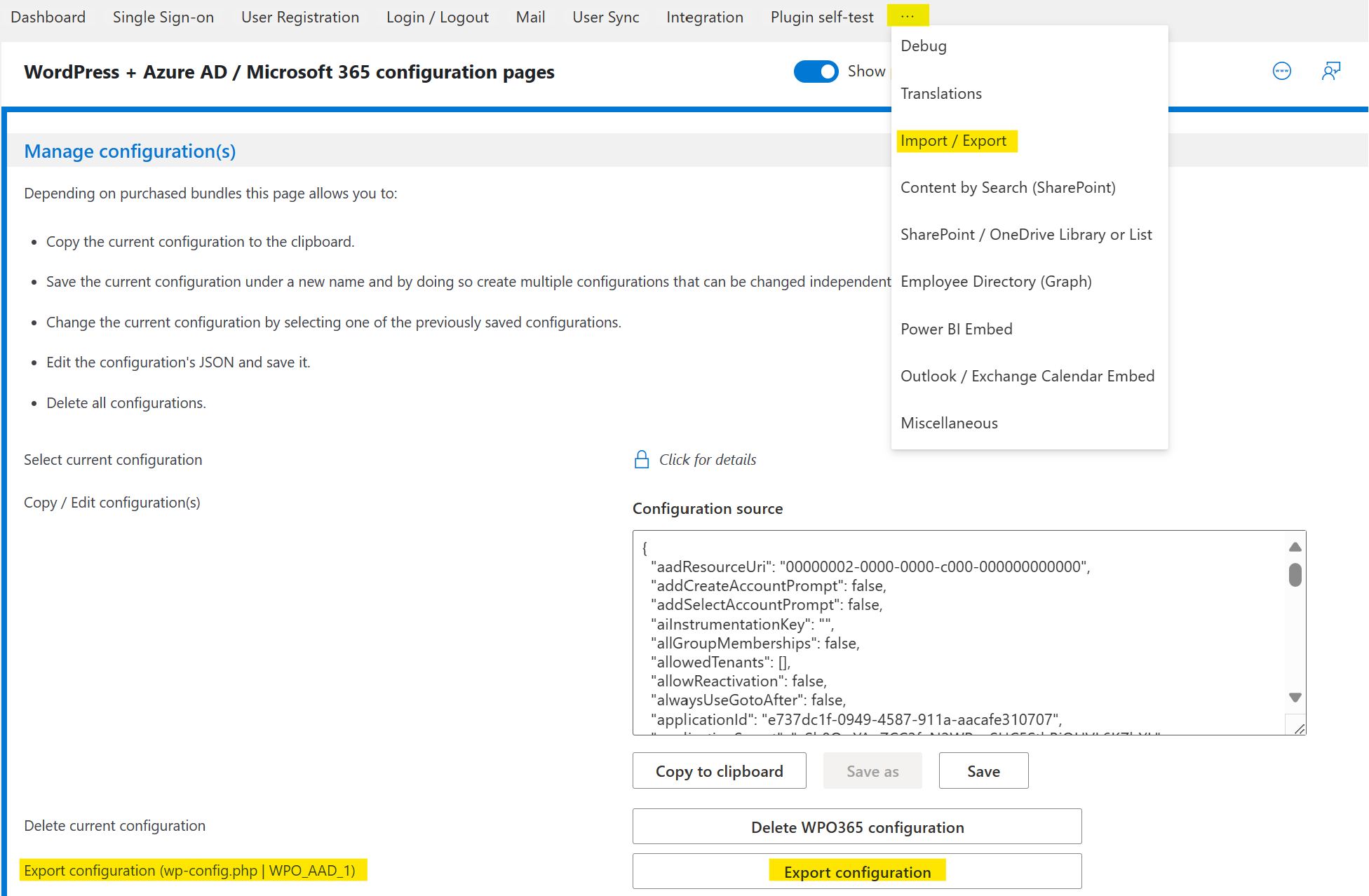Click the Save button
The width and height of the screenshot is (1369, 896).
tap(984, 771)
